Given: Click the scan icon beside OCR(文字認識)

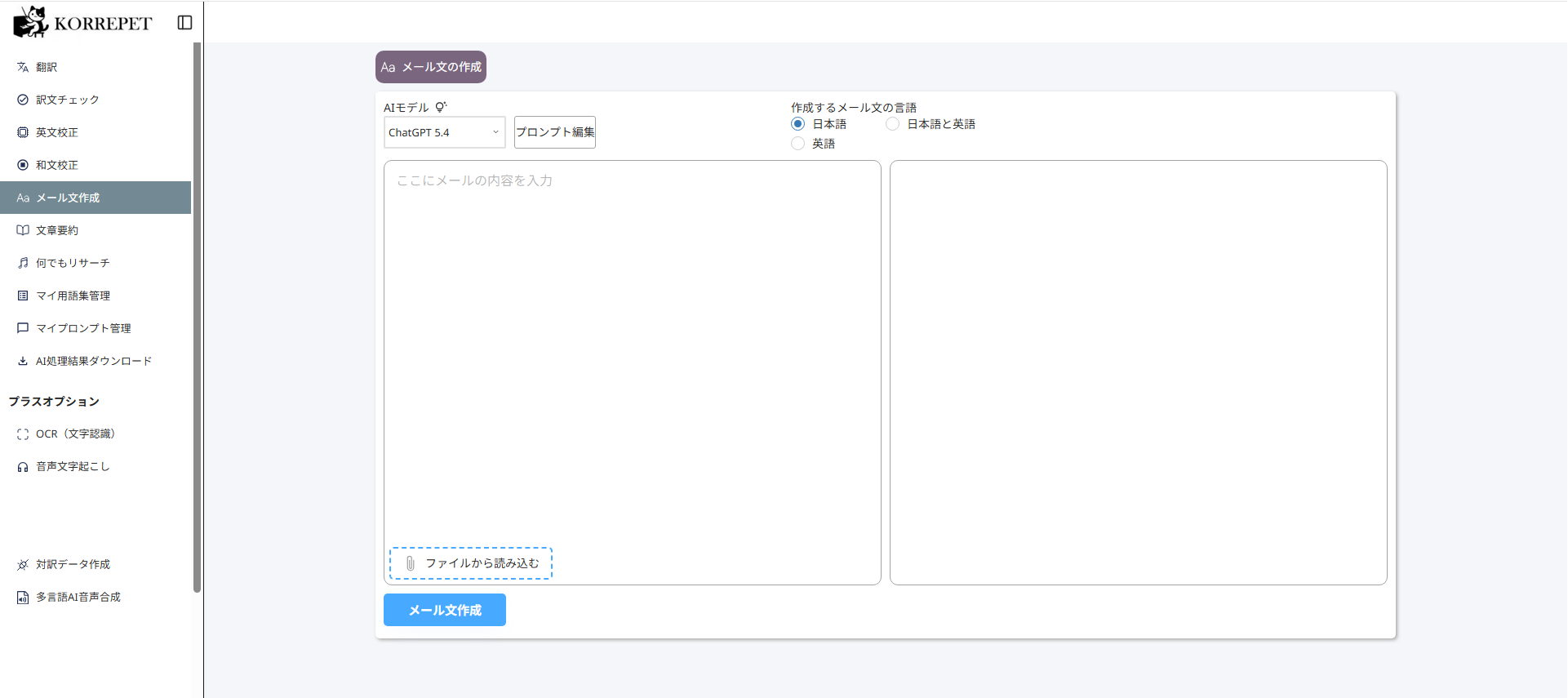Looking at the screenshot, I should [23, 434].
